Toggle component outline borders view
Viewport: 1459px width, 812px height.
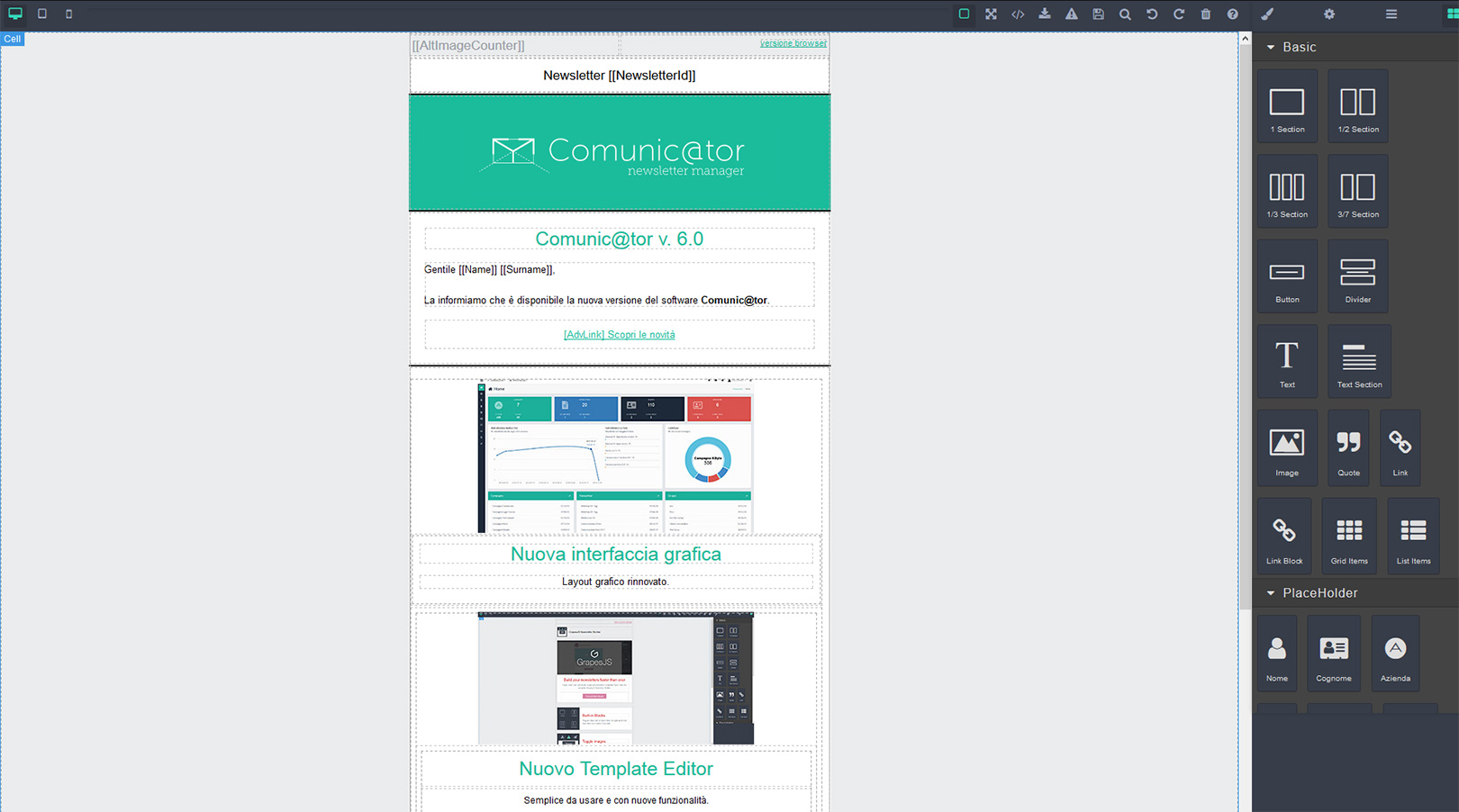pos(964,14)
